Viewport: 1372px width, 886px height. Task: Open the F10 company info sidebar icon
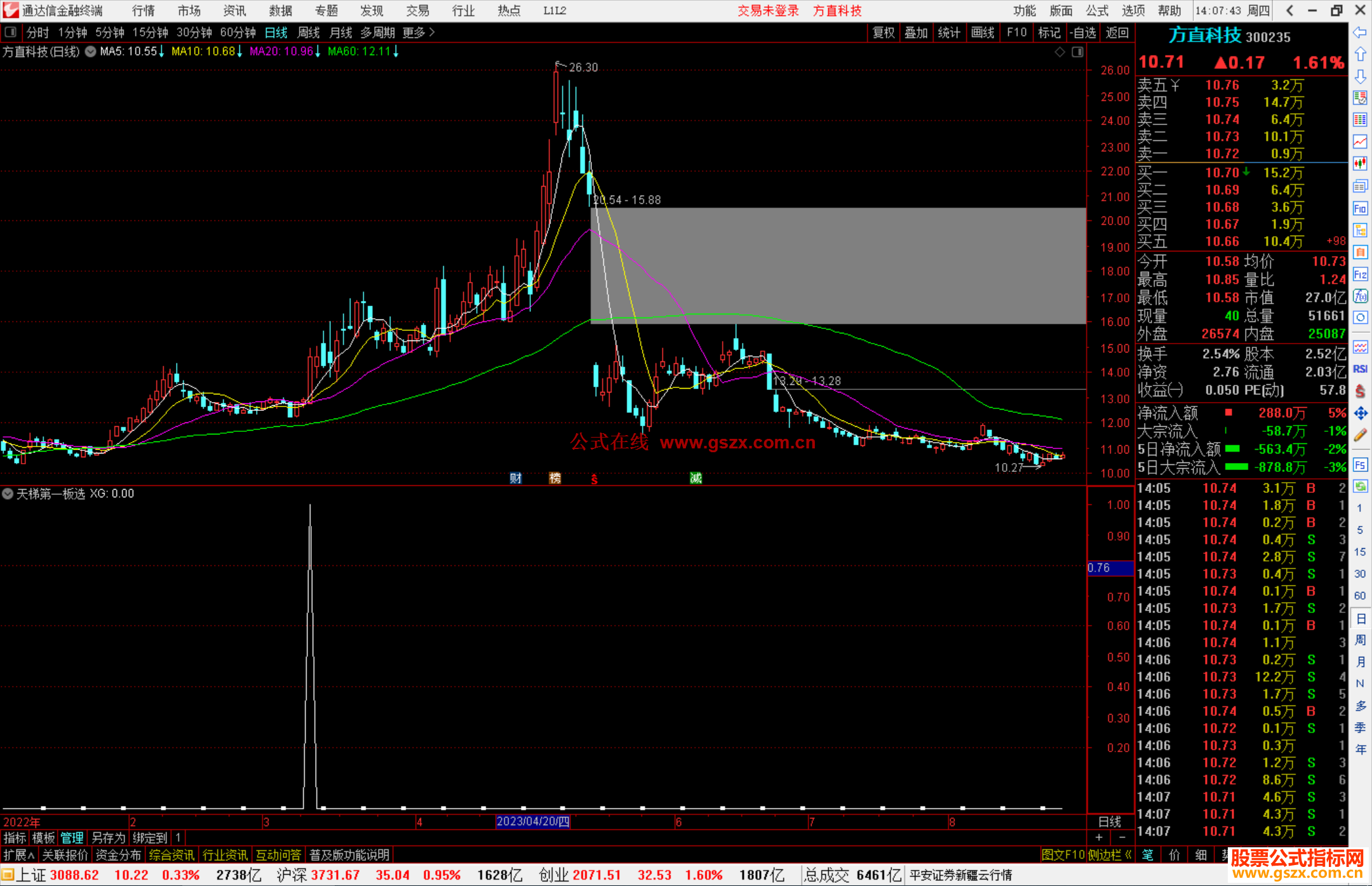click(x=1360, y=208)
